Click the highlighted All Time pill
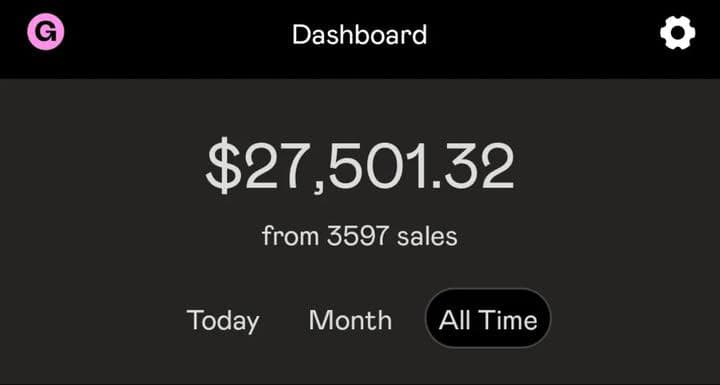Viewport: 720px width, 385px height. click(x=488, y=318)
